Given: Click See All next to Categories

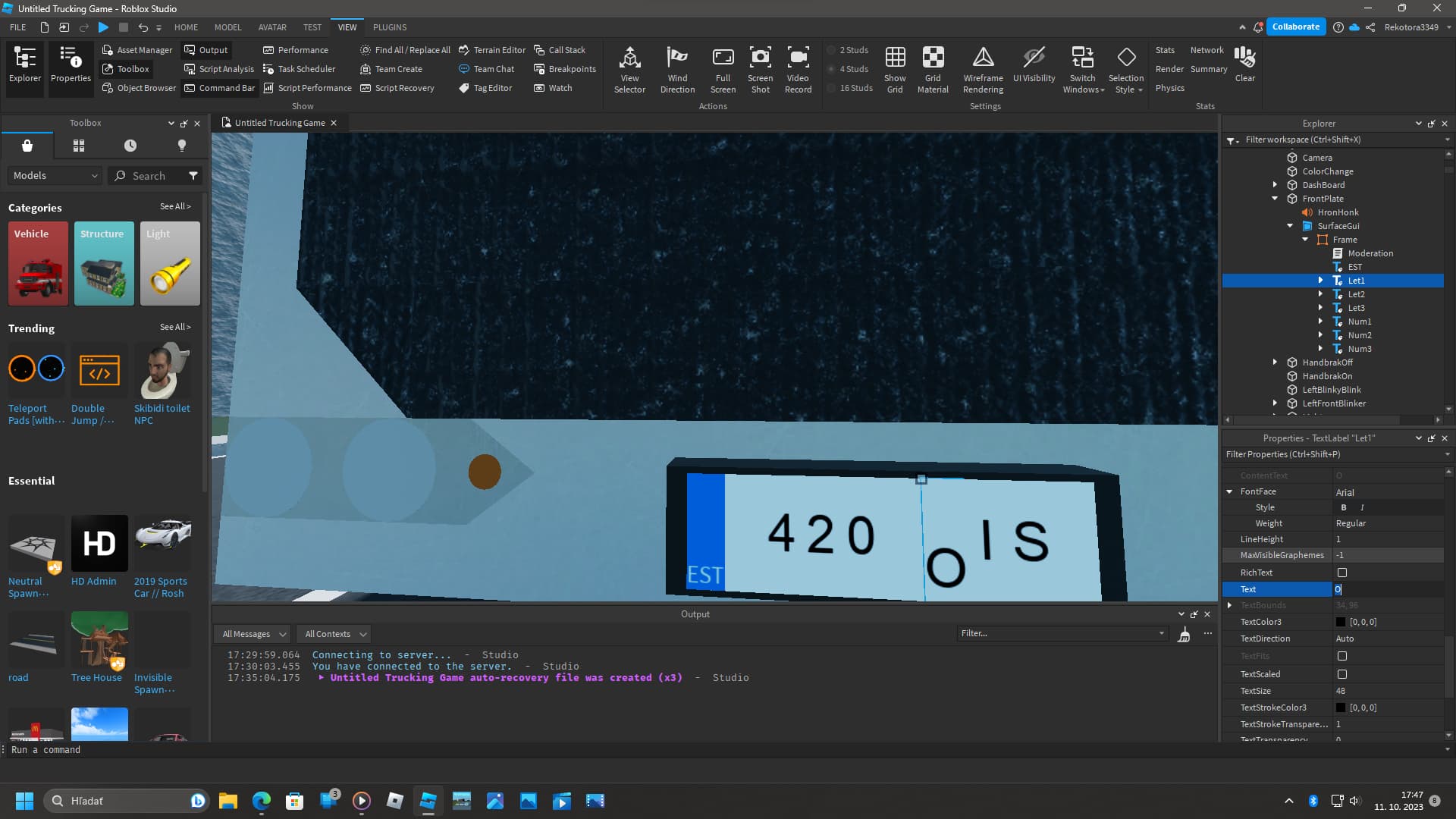Looking at the screenshot, I should pyautogui.click(x=175, y=206).
